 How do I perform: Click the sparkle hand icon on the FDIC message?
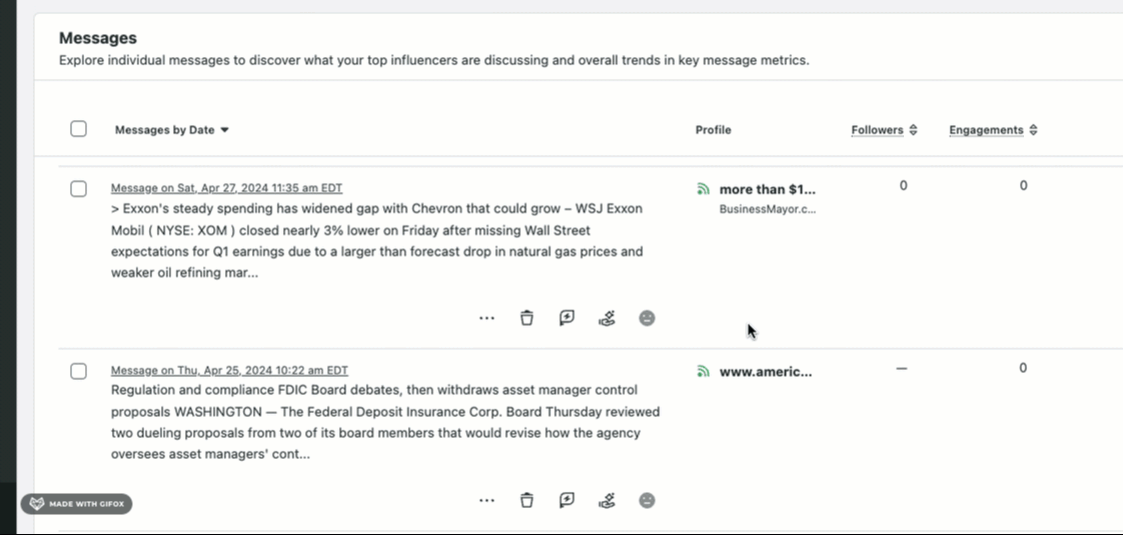click(607, 500)
